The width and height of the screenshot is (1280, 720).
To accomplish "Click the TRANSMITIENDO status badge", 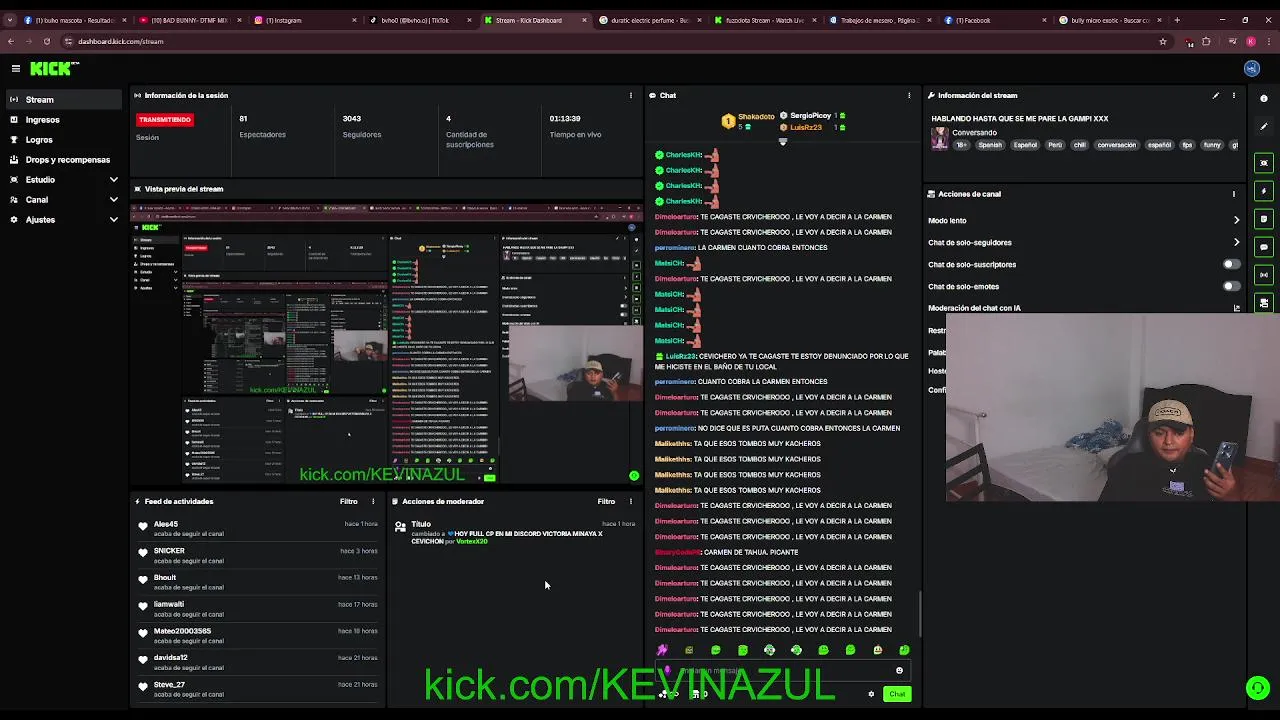I will tap(165, 119).
